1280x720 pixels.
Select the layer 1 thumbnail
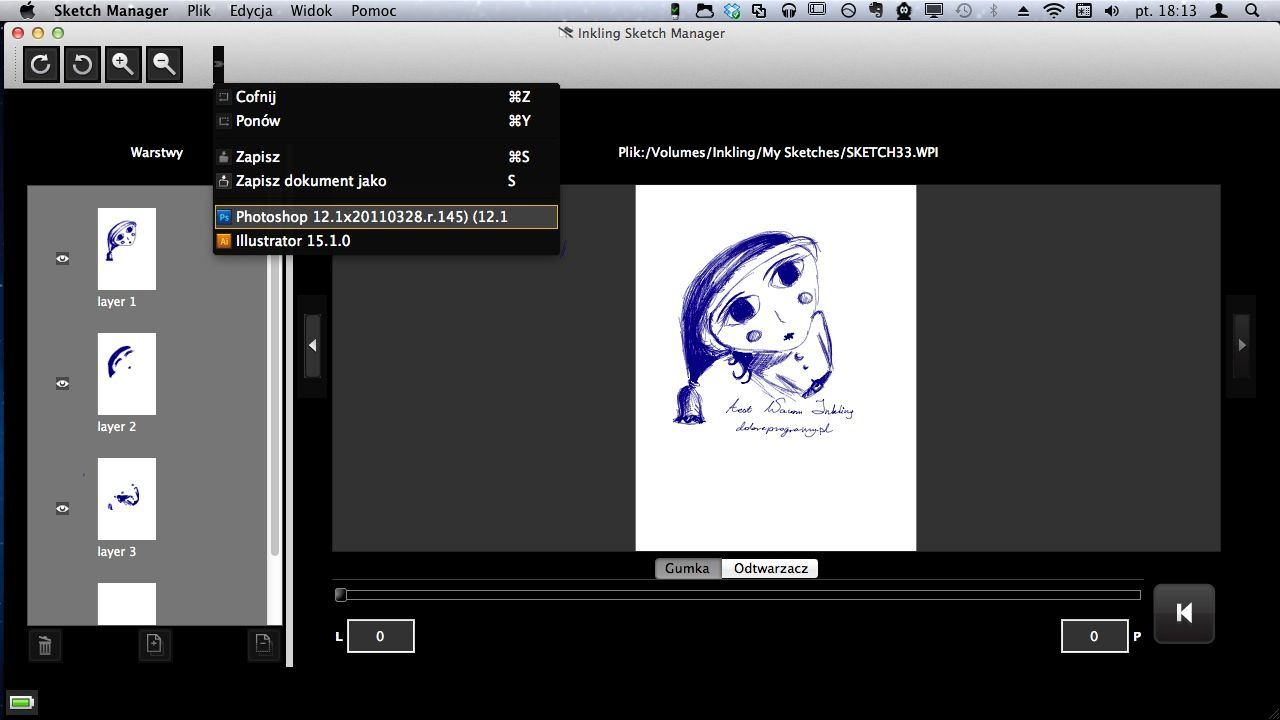pyautogui.click(x=127, y=249)
